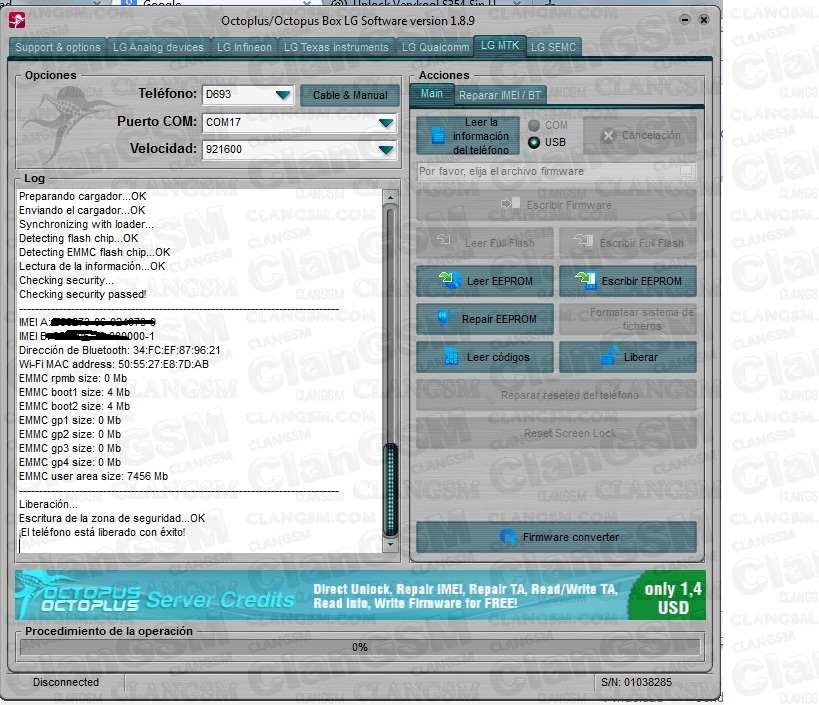The width and height of the screenshot is (819, 705).
Task: Click the Dirección de Bluetooth log line
Action: pyautogui.click(x=120, y=350)
